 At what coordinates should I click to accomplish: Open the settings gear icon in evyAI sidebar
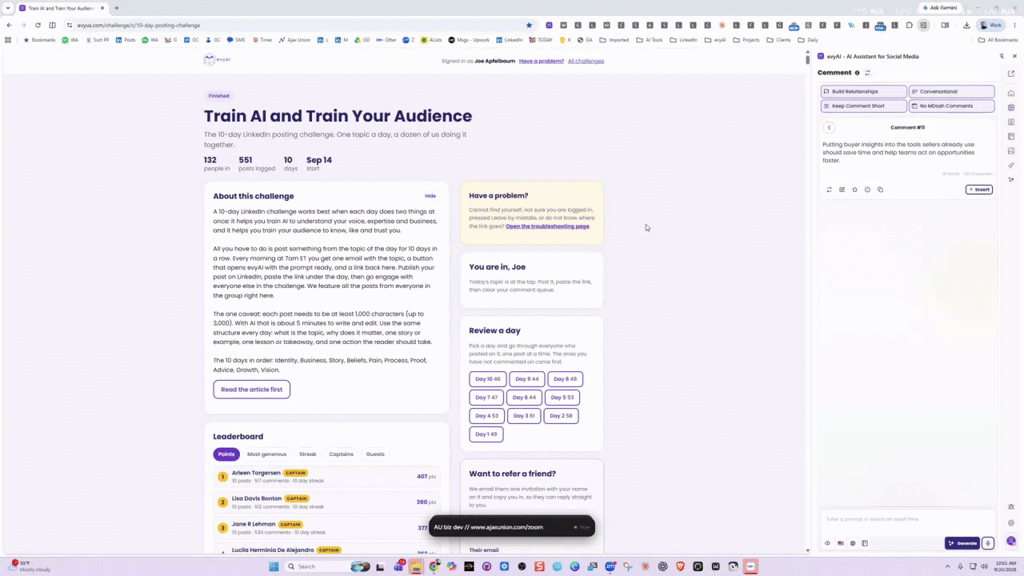(1011, 522)
